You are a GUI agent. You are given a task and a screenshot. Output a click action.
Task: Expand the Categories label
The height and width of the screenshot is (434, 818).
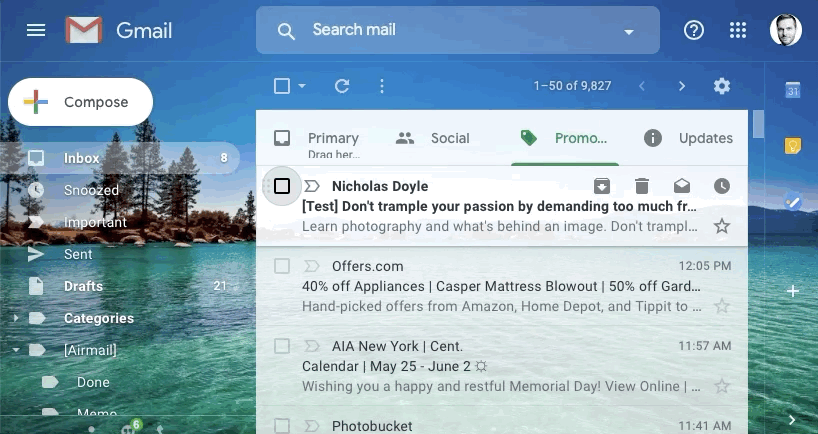point(16,318)
